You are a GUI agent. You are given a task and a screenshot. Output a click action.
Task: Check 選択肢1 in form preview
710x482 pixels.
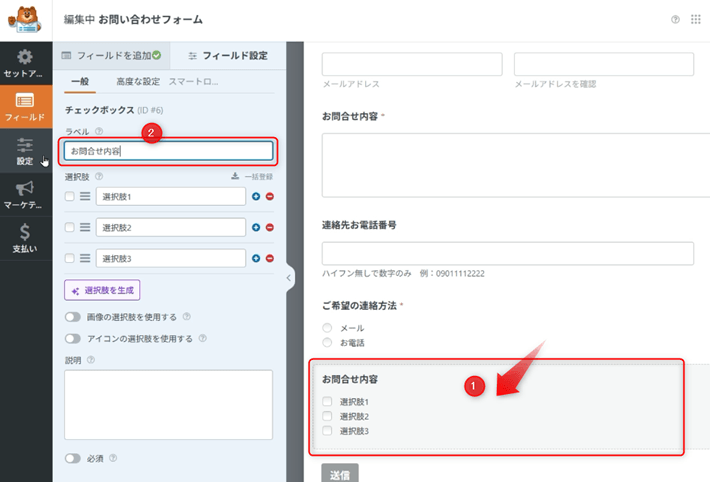click(327, 401)
